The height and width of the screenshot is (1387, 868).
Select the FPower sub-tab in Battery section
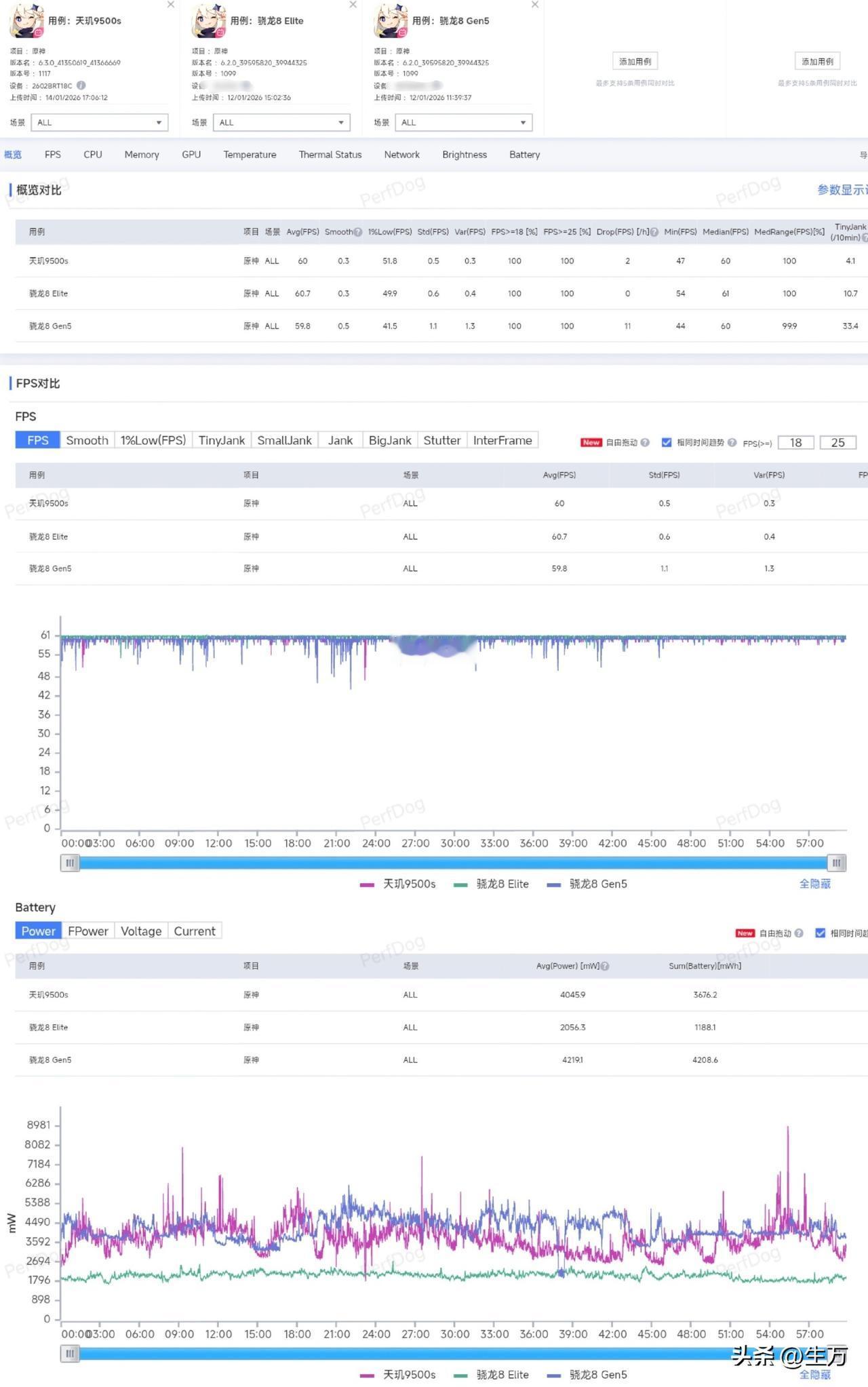click(x=88, y=931)
